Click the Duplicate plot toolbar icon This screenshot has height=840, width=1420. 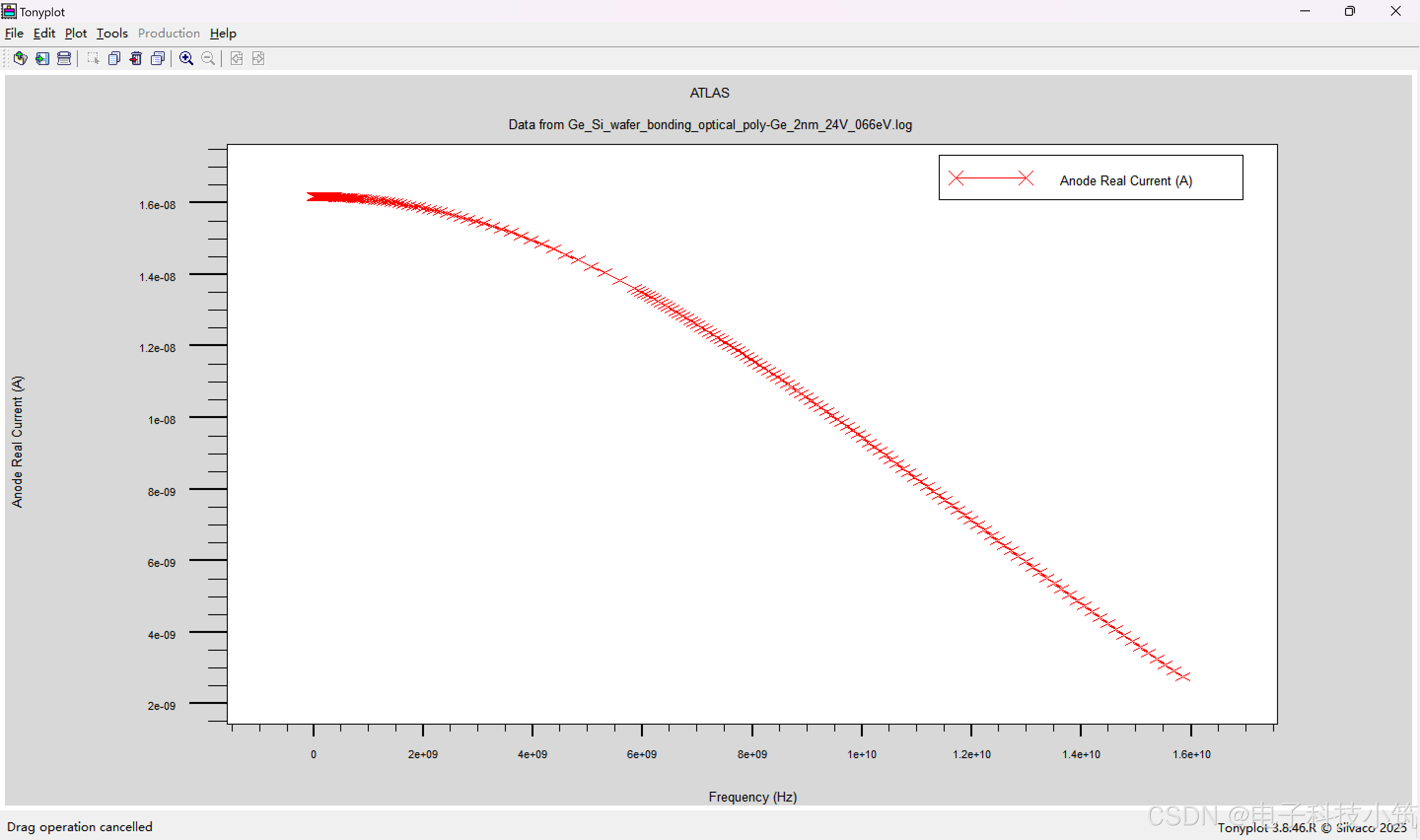click(114, 58)
